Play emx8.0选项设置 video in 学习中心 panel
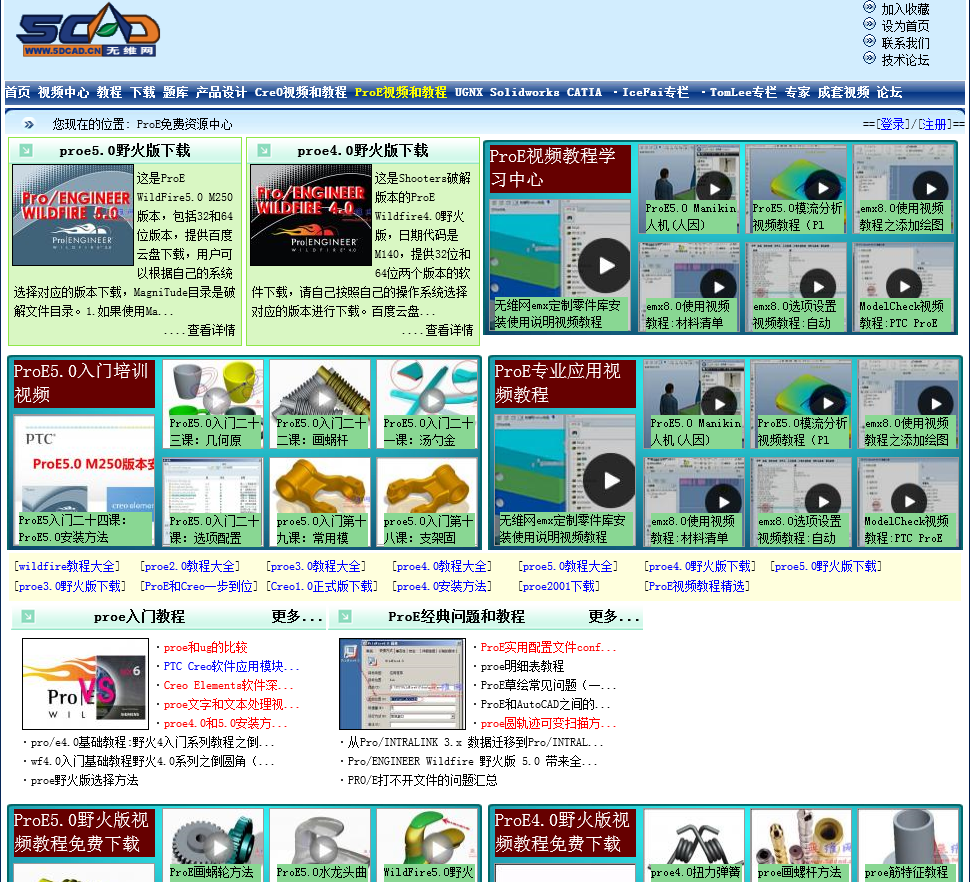The width and height of the screenshot is (970, 882). (818, 286)
